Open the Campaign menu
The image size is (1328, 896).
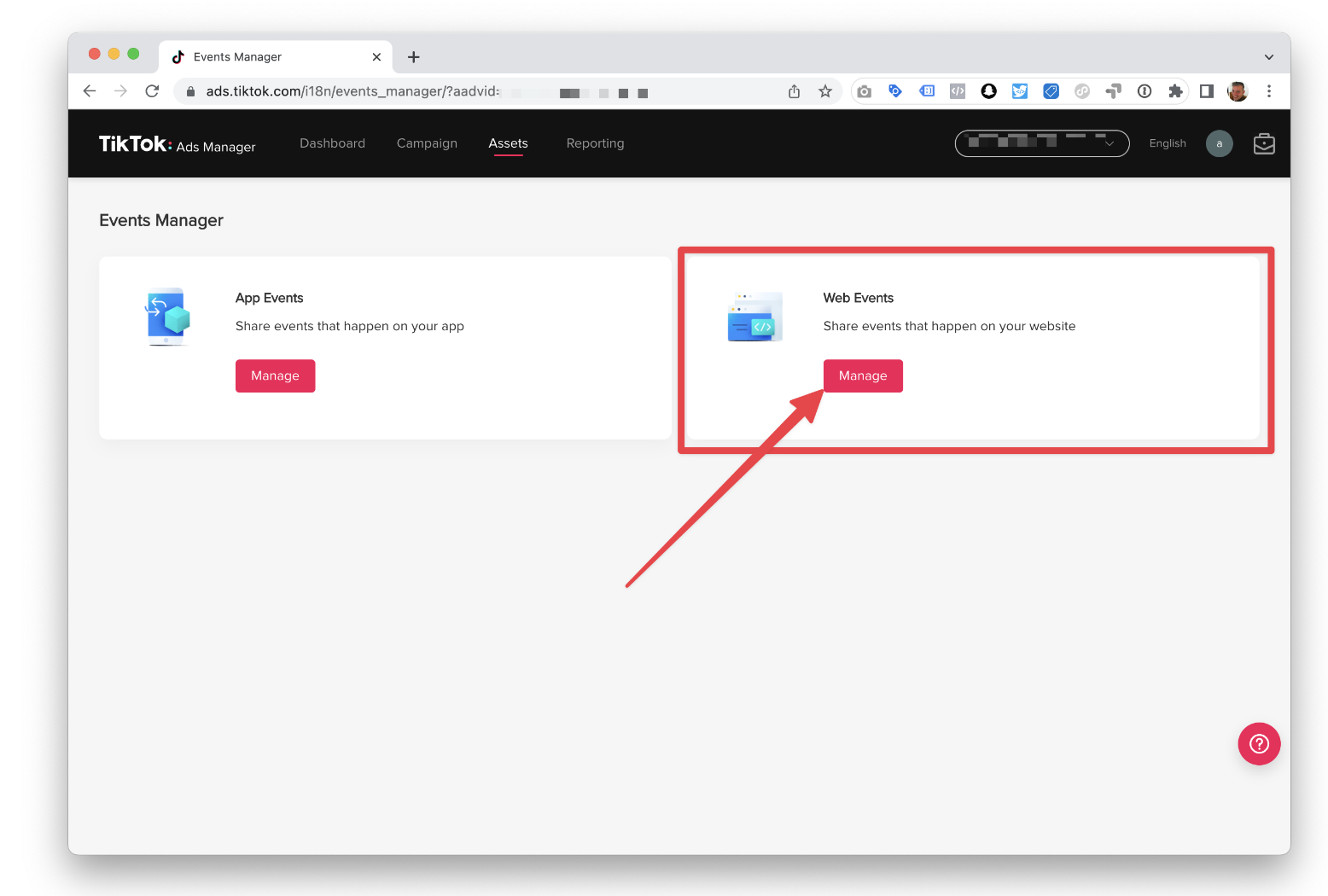427,143
